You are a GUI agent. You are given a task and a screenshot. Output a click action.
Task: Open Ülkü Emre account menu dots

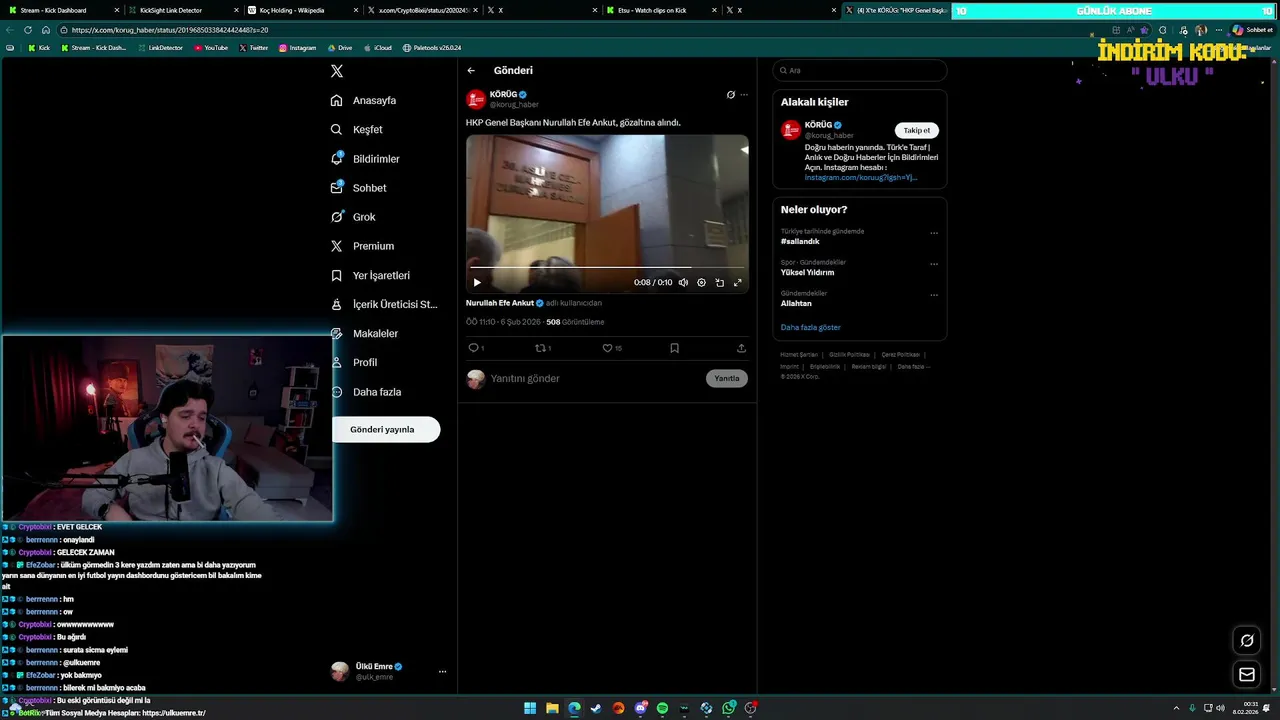click(442, 672)
